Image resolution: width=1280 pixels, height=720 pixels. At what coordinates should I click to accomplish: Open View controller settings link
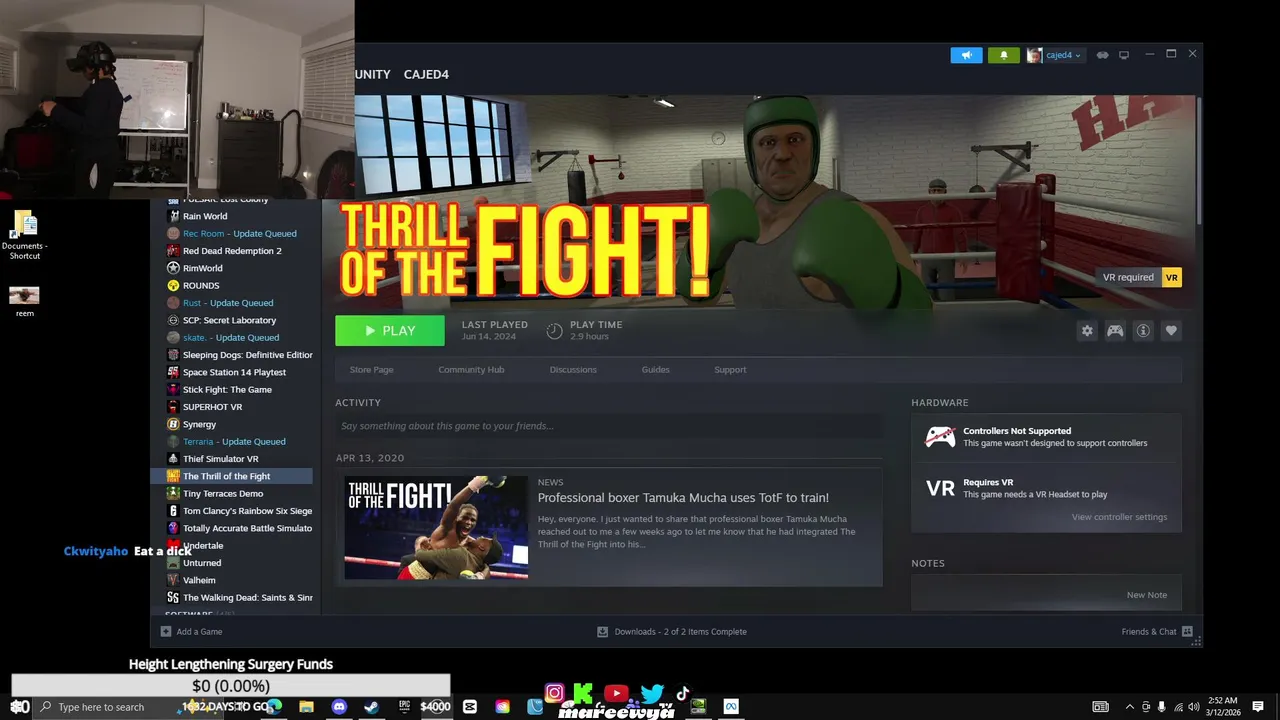coord(1119,517)
